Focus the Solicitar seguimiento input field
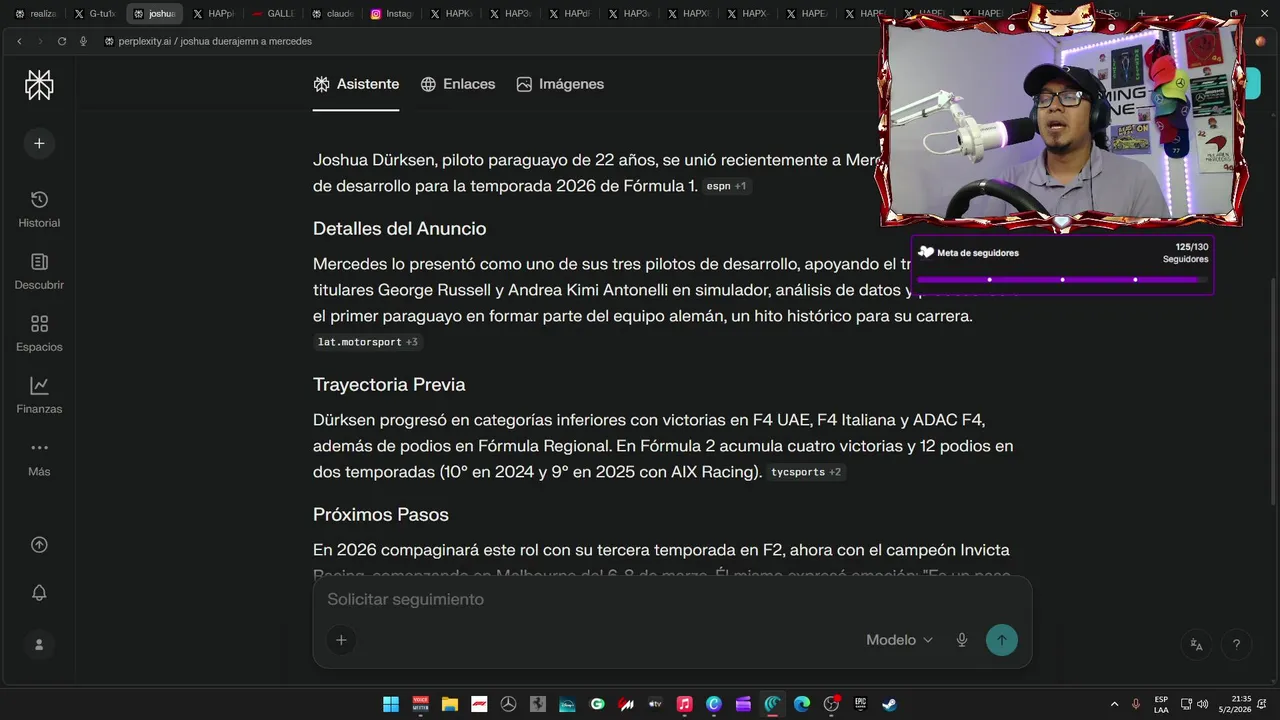Screen dimensions: 1280x720 pyautogui.click(x=672, y=599)
